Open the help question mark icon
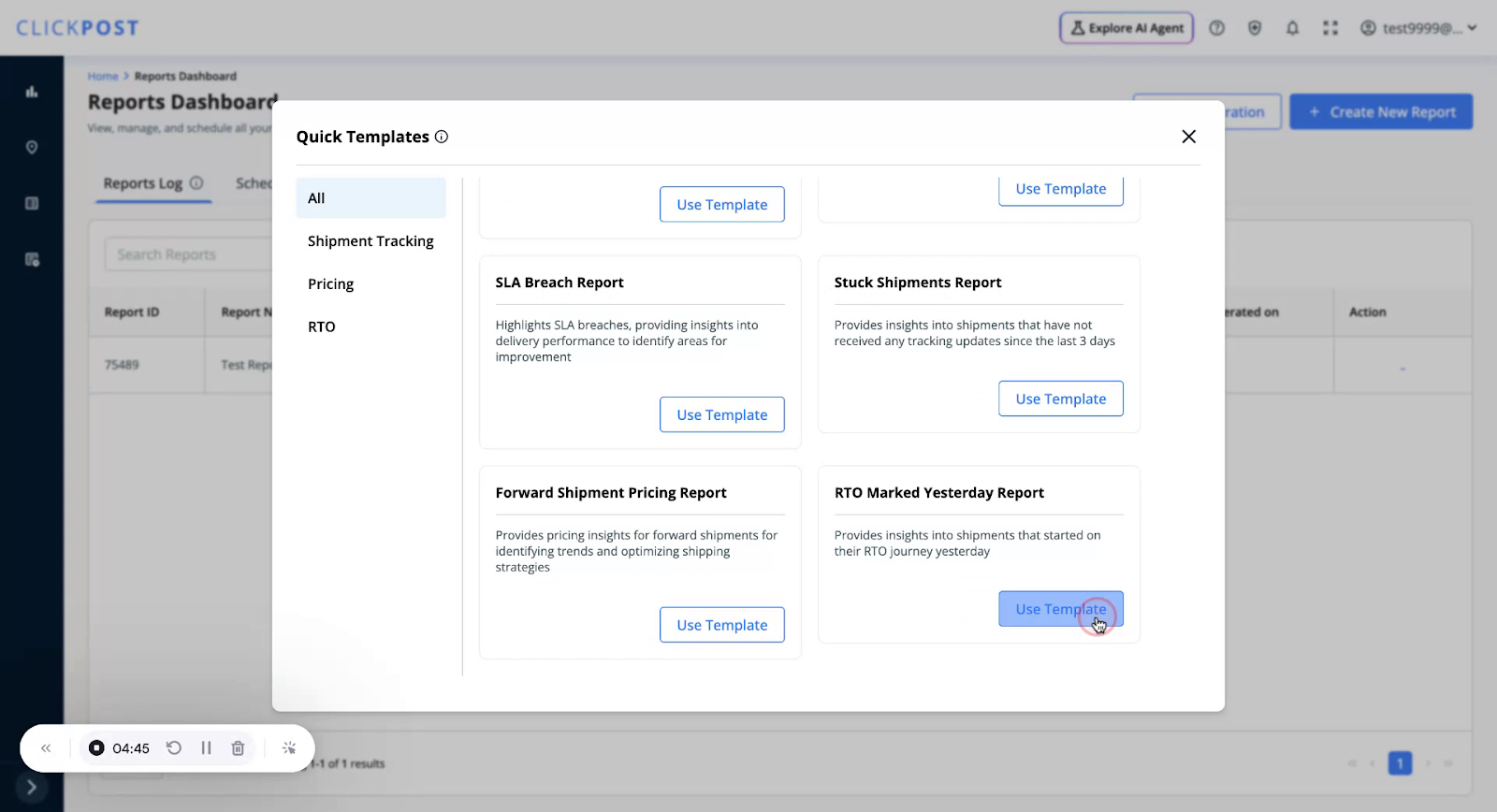1497x812 pixels. click(1216, 28)
